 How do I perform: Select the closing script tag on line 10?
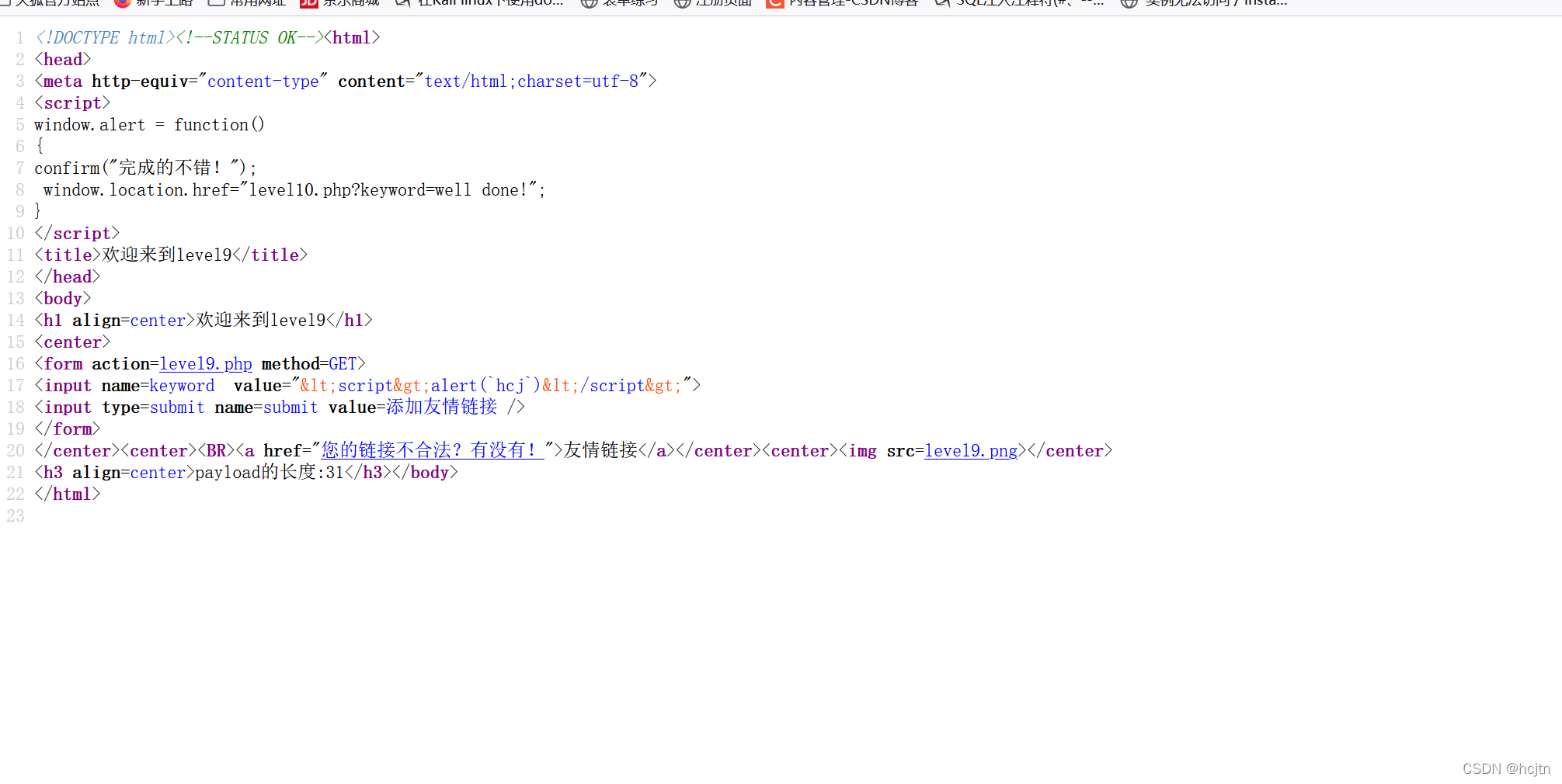[x=77, y=233]
